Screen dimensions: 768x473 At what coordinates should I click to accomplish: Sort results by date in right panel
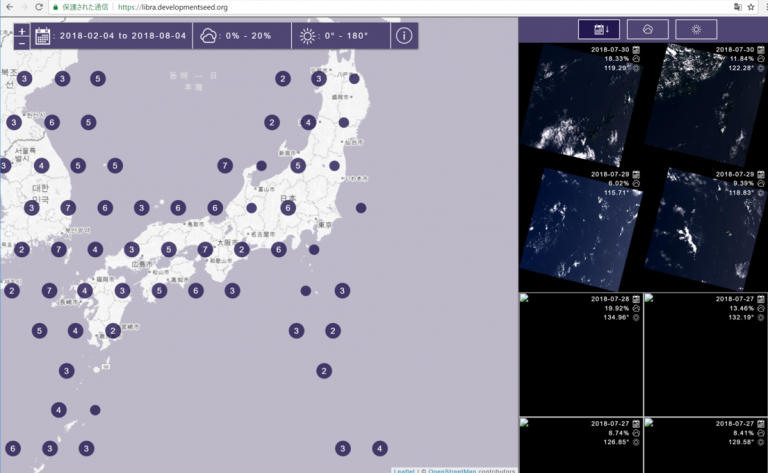point(599,29)
